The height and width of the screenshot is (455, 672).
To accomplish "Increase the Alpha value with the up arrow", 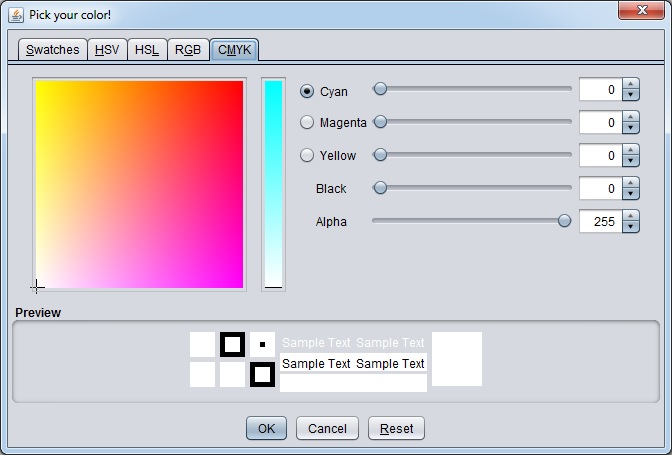I will 630,216.
